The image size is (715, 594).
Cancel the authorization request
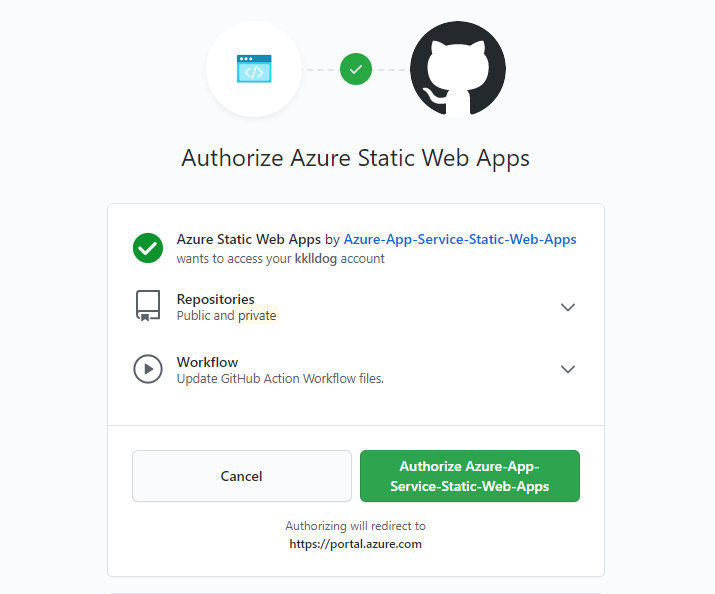242,476
